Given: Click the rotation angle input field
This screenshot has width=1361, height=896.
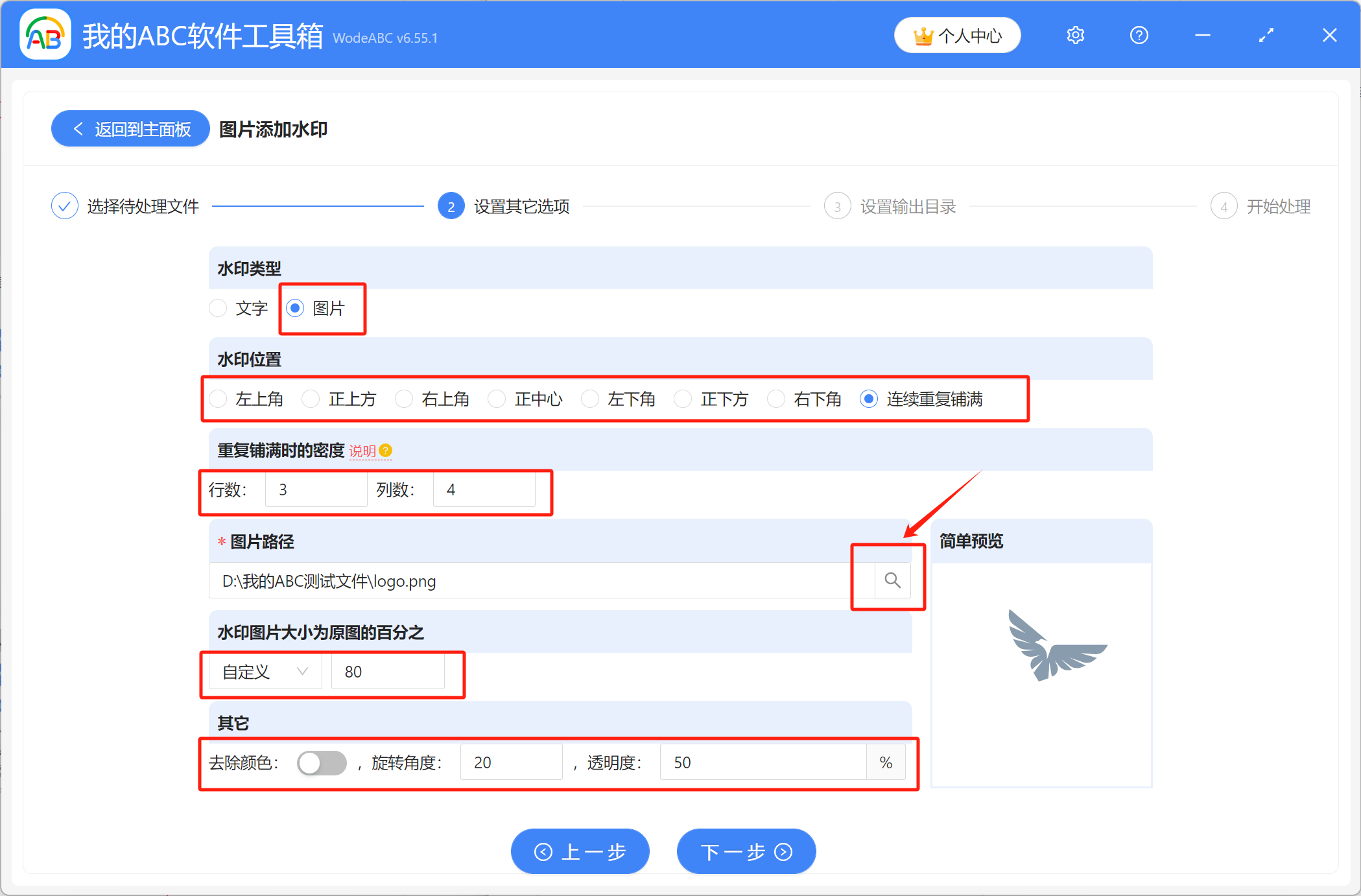Looking at the screenshot, I should point(511,762).
